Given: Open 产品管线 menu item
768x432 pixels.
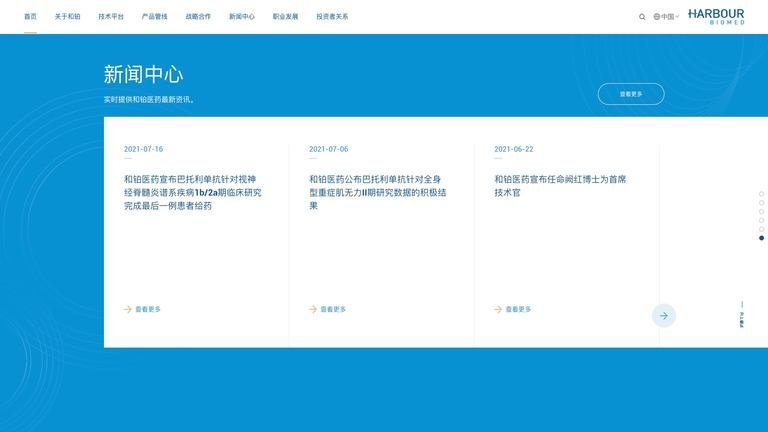Looking at the screenshot, I should (155, 17).
